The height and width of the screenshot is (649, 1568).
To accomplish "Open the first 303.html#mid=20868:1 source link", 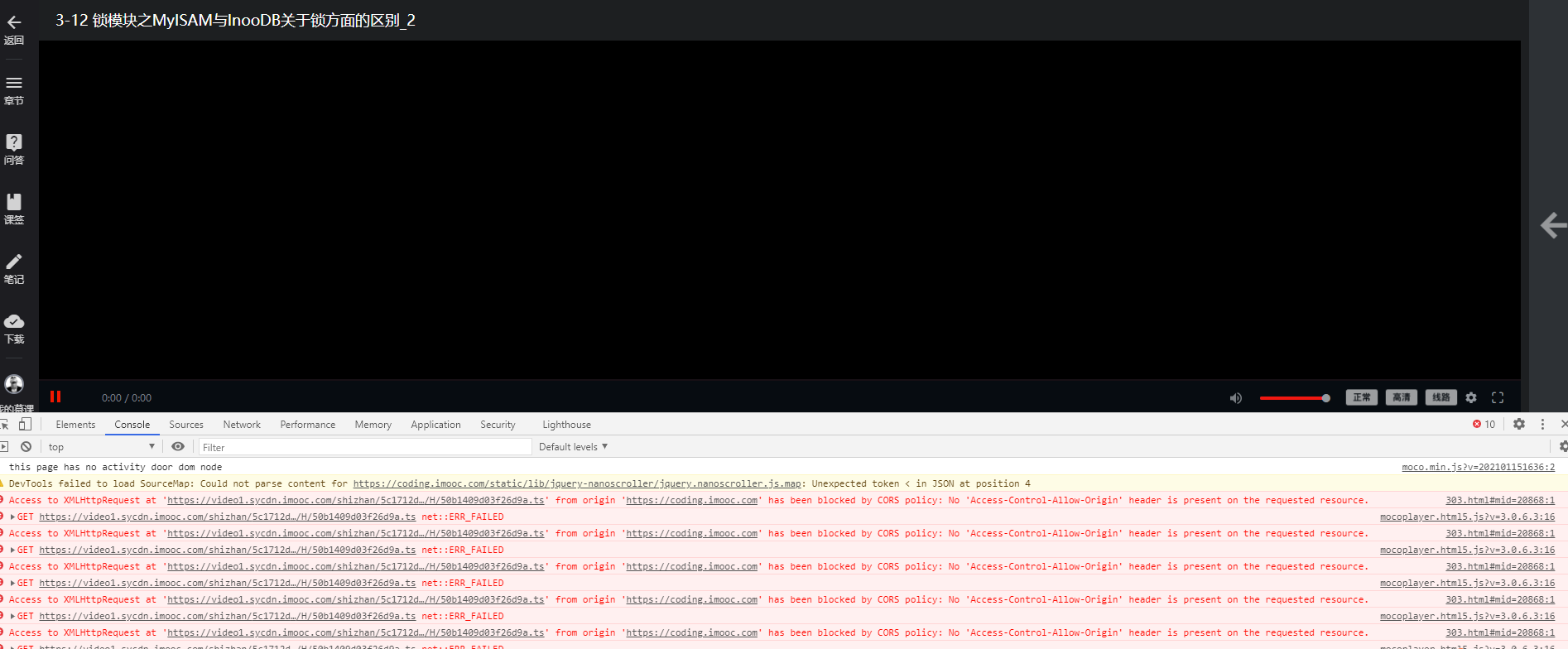I will (1500, 500).
